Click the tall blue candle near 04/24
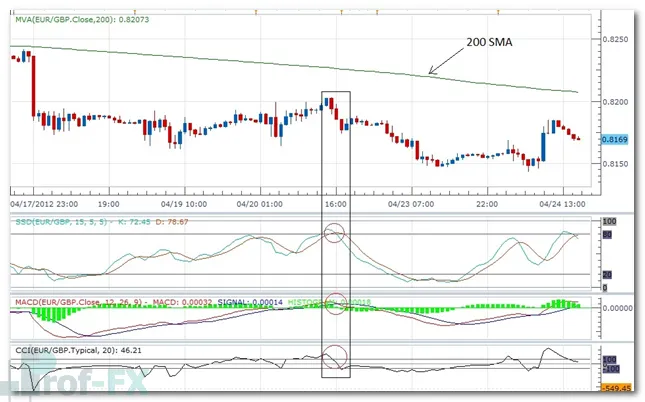The image size is (645, 402). coord(544,141)
